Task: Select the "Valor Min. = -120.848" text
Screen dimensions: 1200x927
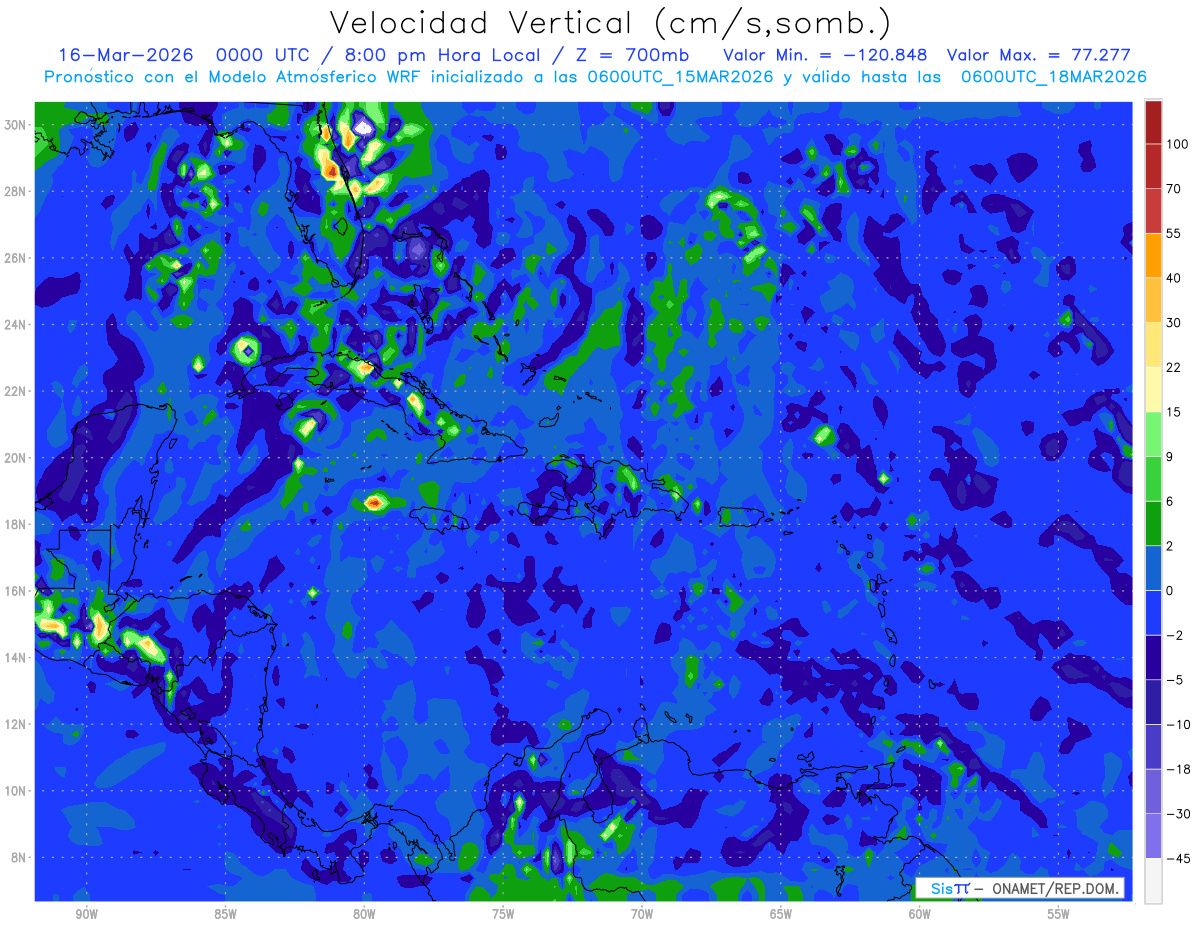Action: point(824,55)
